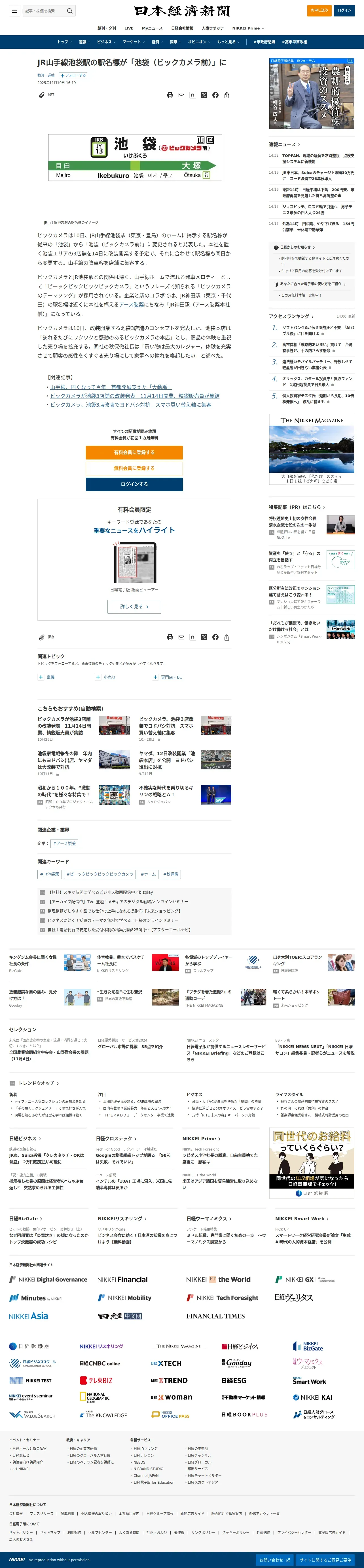Open Ikebukuro station sign image
Viewport: 364px width, 1568px height.
click(135, 158)
